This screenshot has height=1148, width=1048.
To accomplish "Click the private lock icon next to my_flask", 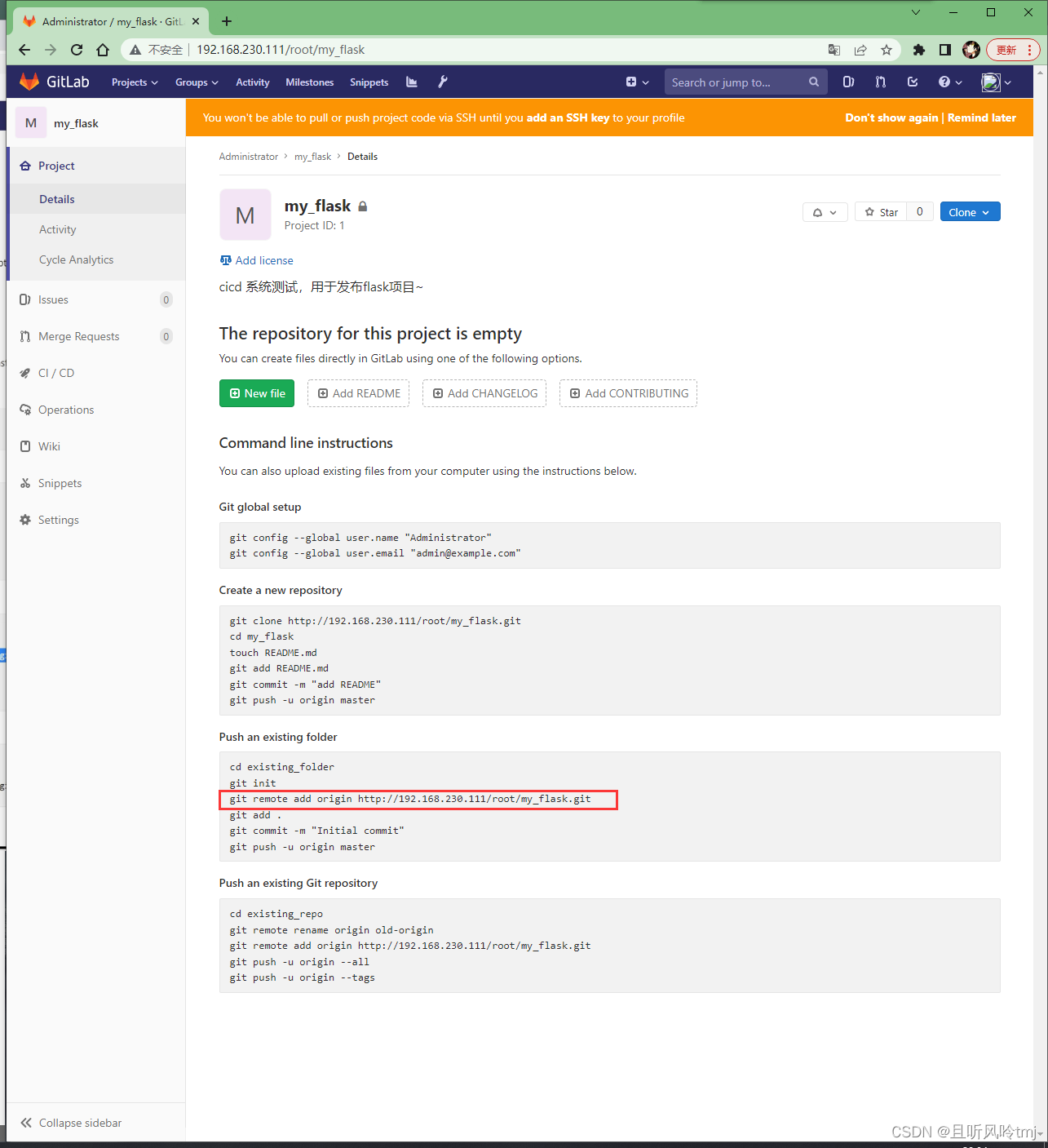I will click(x=363, y=206).
